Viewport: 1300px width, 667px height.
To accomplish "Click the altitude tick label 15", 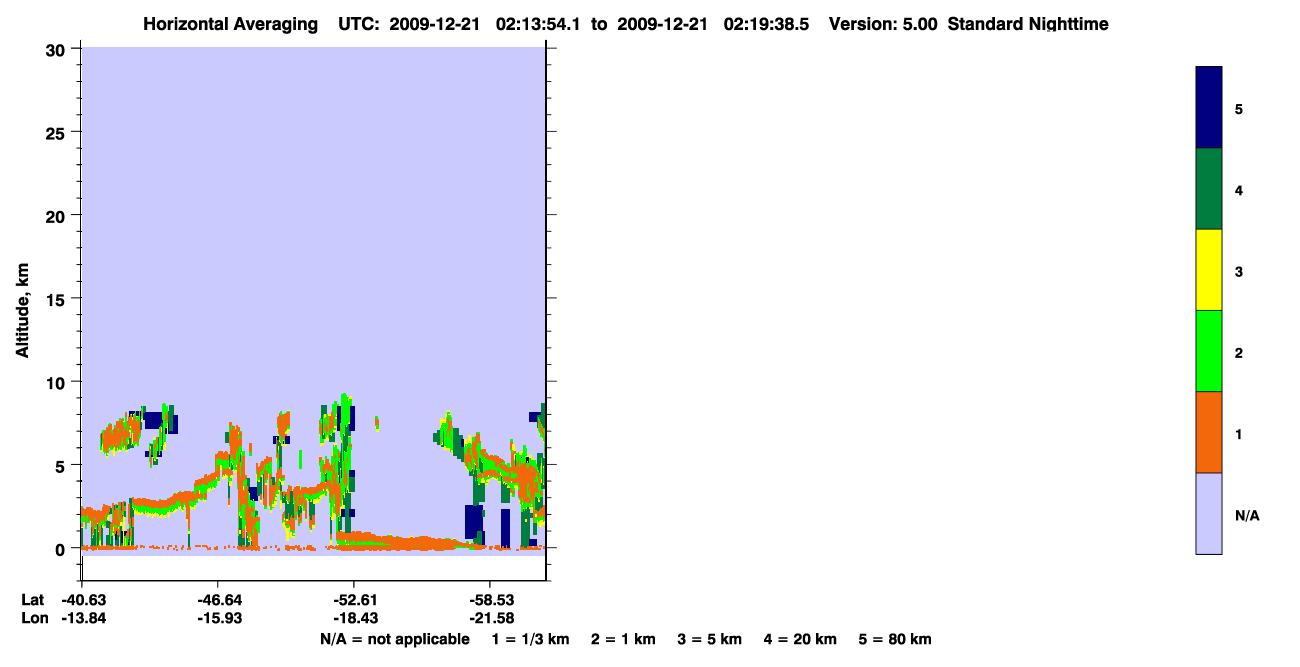I will 57,299.
